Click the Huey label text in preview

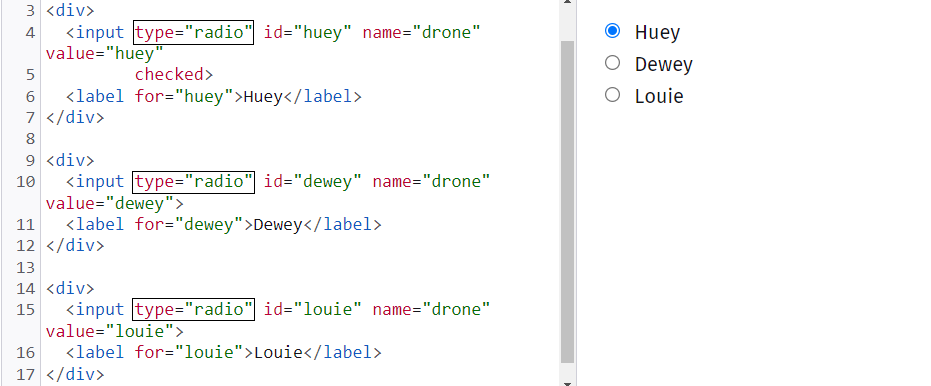(x=657, y=32)
